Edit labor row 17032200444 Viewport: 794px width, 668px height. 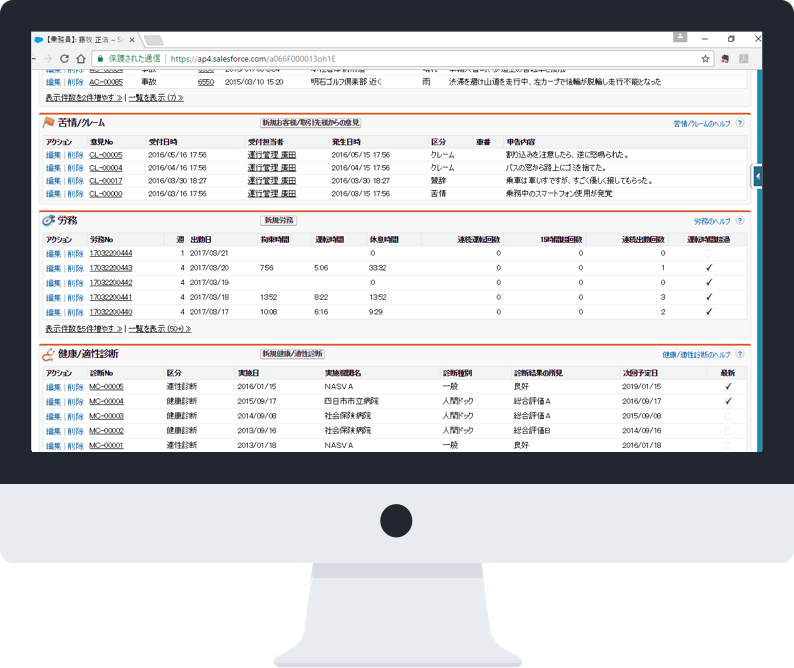coord(53,253)
